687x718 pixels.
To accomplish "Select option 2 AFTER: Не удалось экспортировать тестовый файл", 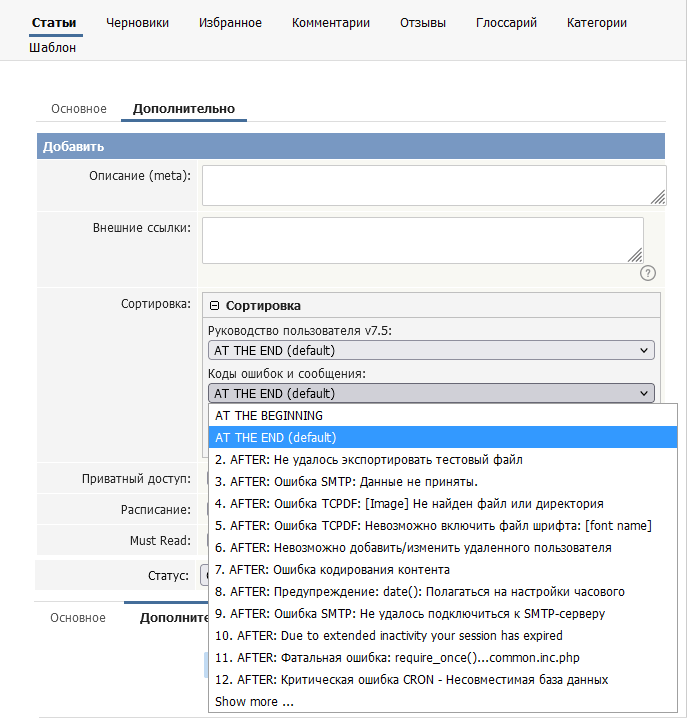I will (x=442, y=459).
